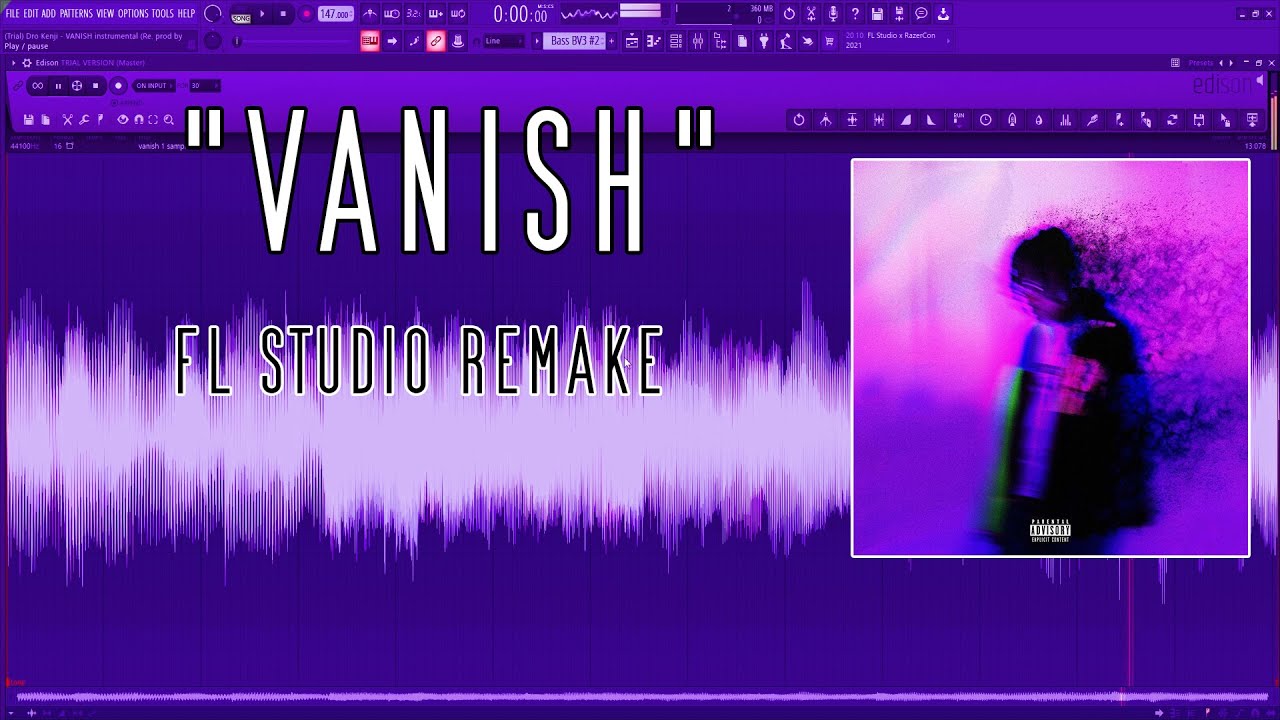The height and width of the screenshot is (720, 1280).
Task: Click Edison scissors cut tool
Action: click(68, 120)
